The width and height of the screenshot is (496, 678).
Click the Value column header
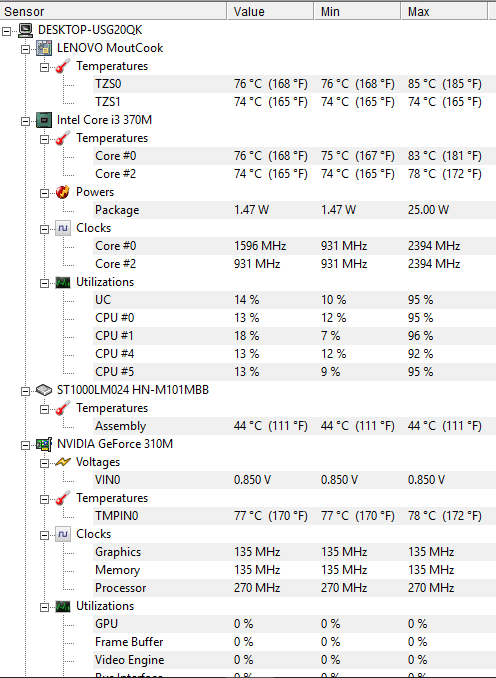pos(270,11)
